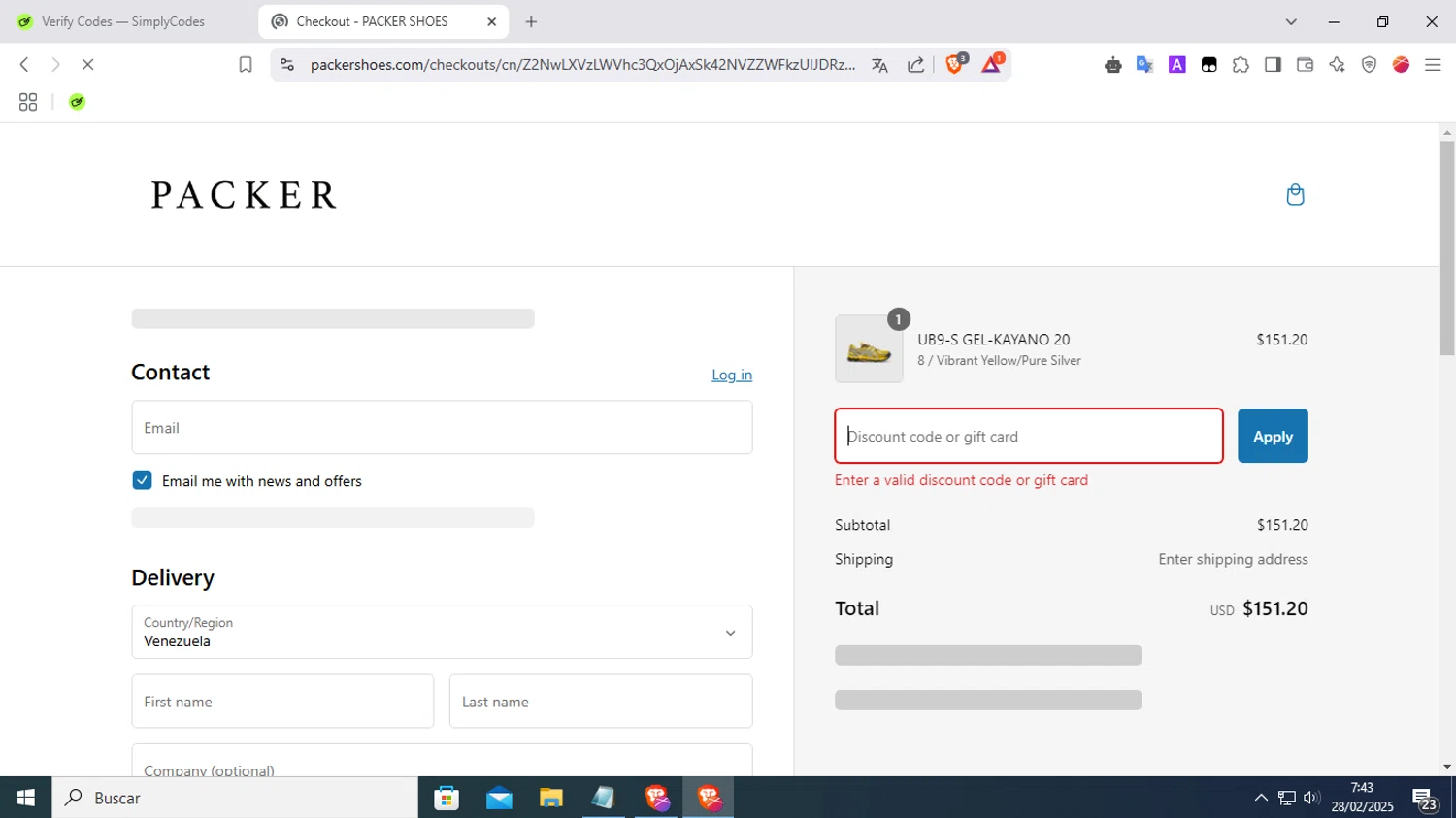Expand the Country/Region dropdown

coord(442,632)
